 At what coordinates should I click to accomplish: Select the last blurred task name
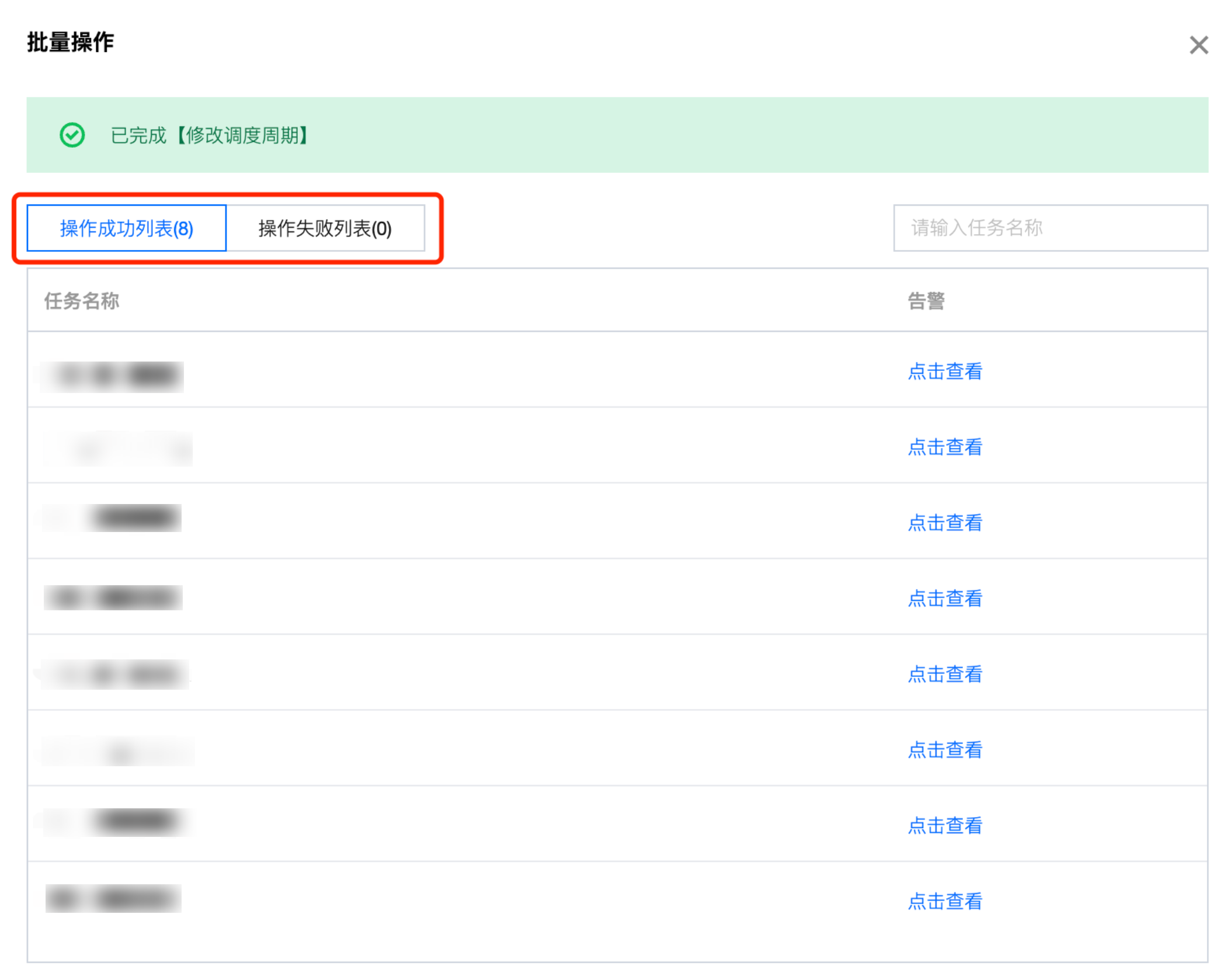click(x=114, y=899)
